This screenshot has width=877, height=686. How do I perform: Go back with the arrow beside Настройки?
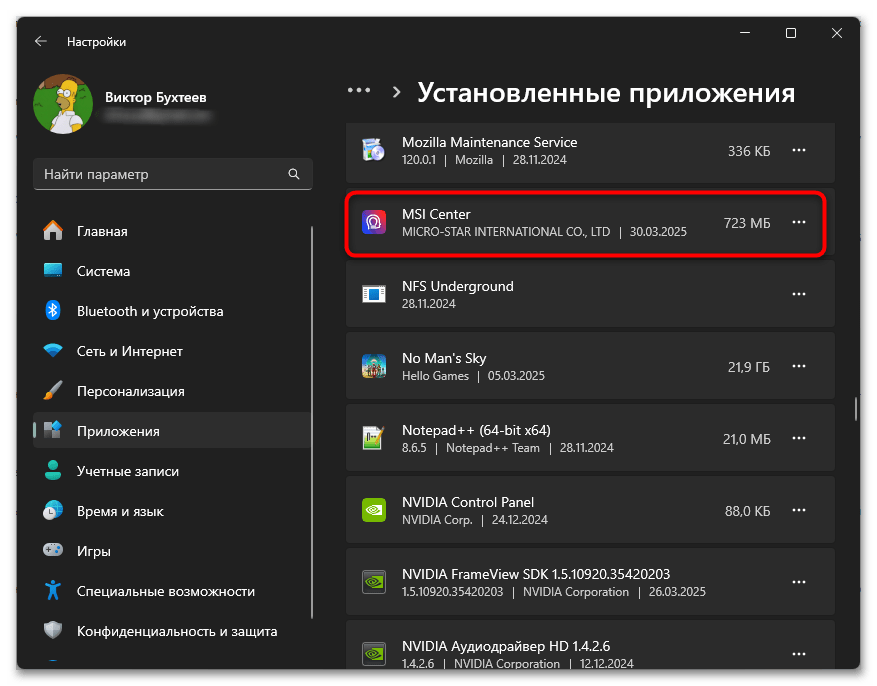pyautogui.click(x=40, y=41)
